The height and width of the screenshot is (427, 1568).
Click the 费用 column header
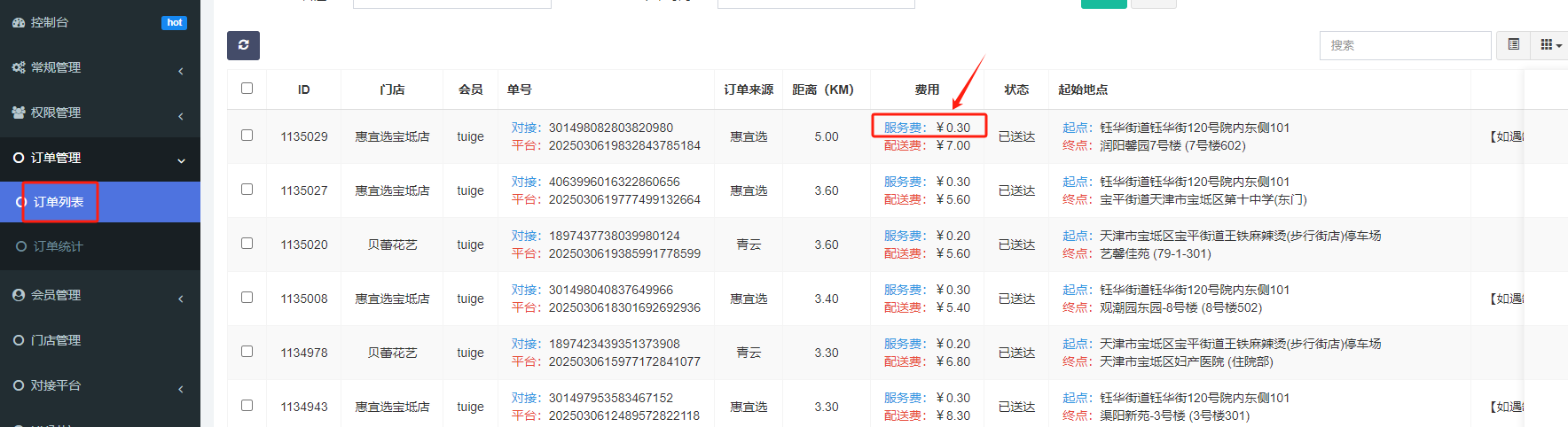click(927, 89)
